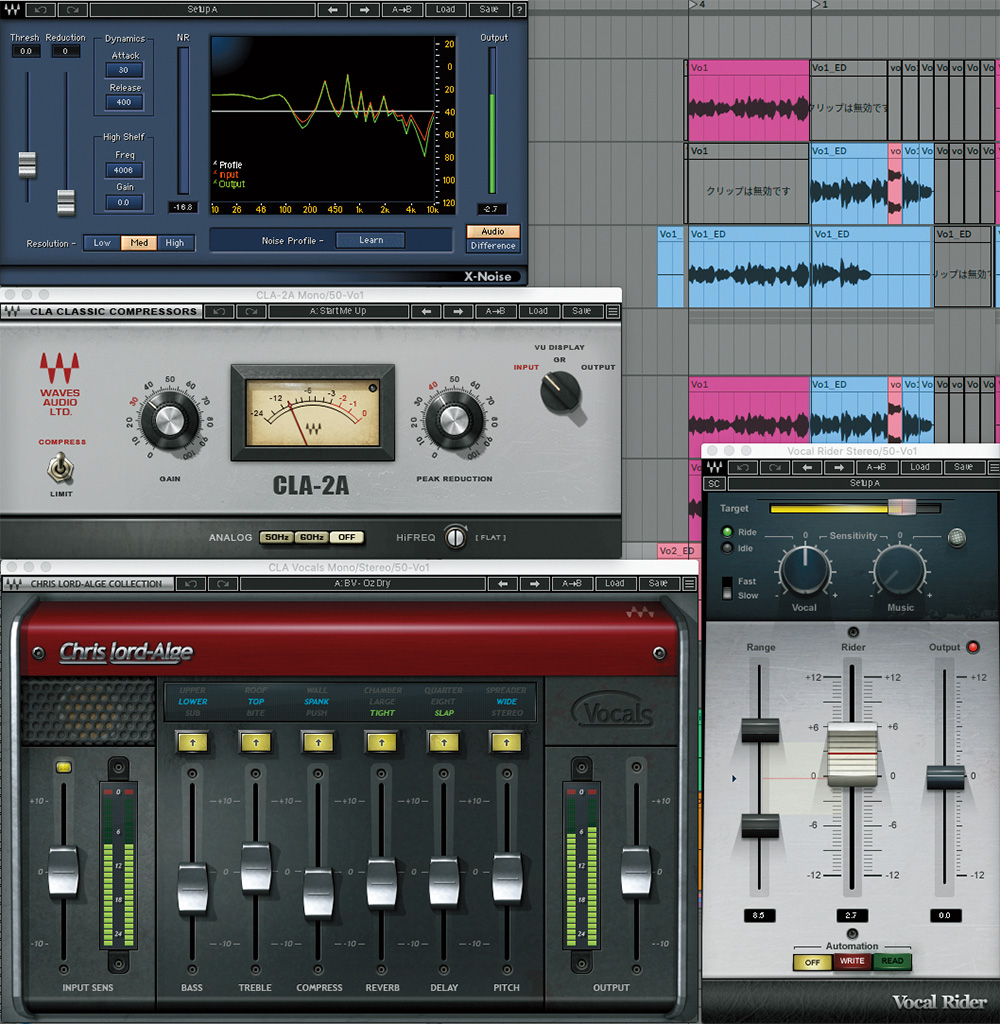1000x1024 pixels.
Task: Undo in CLA Vocals toolbar
Action: pos(191,584)
